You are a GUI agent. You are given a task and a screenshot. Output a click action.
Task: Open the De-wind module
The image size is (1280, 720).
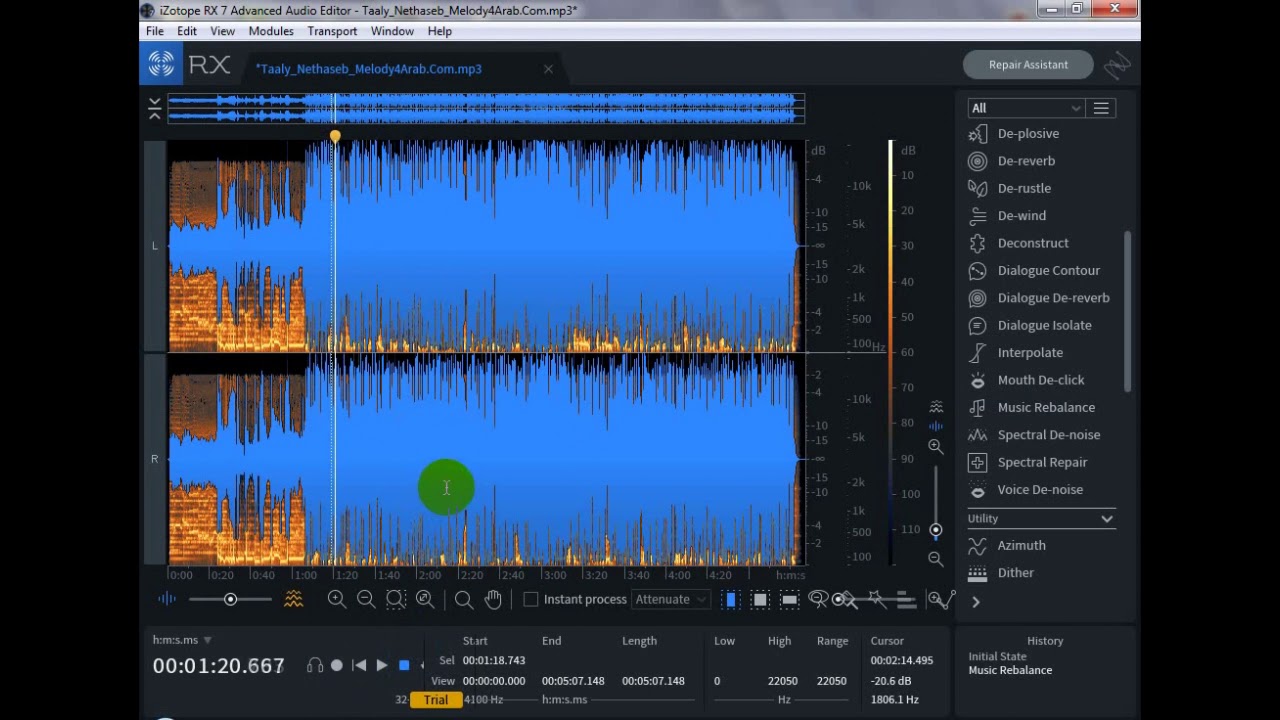coord(1007,216)
